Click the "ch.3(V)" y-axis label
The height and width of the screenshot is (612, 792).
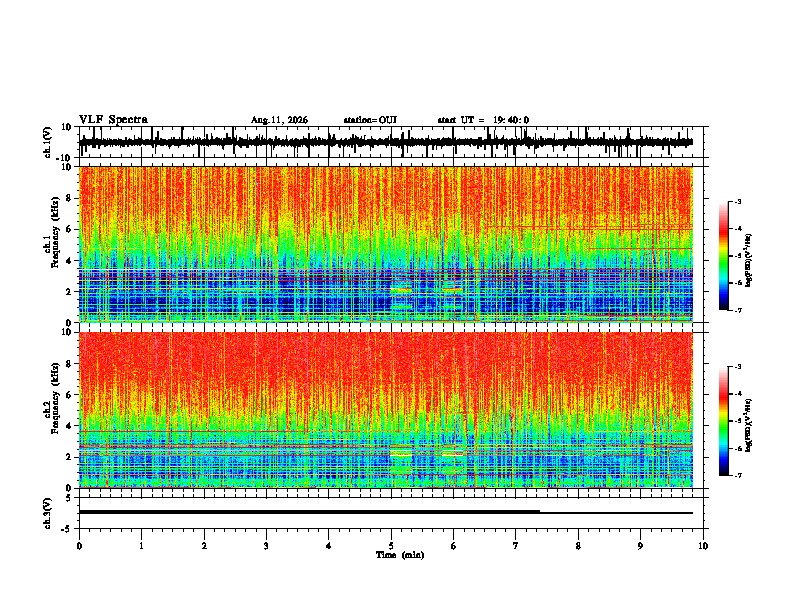pos(48,513)
